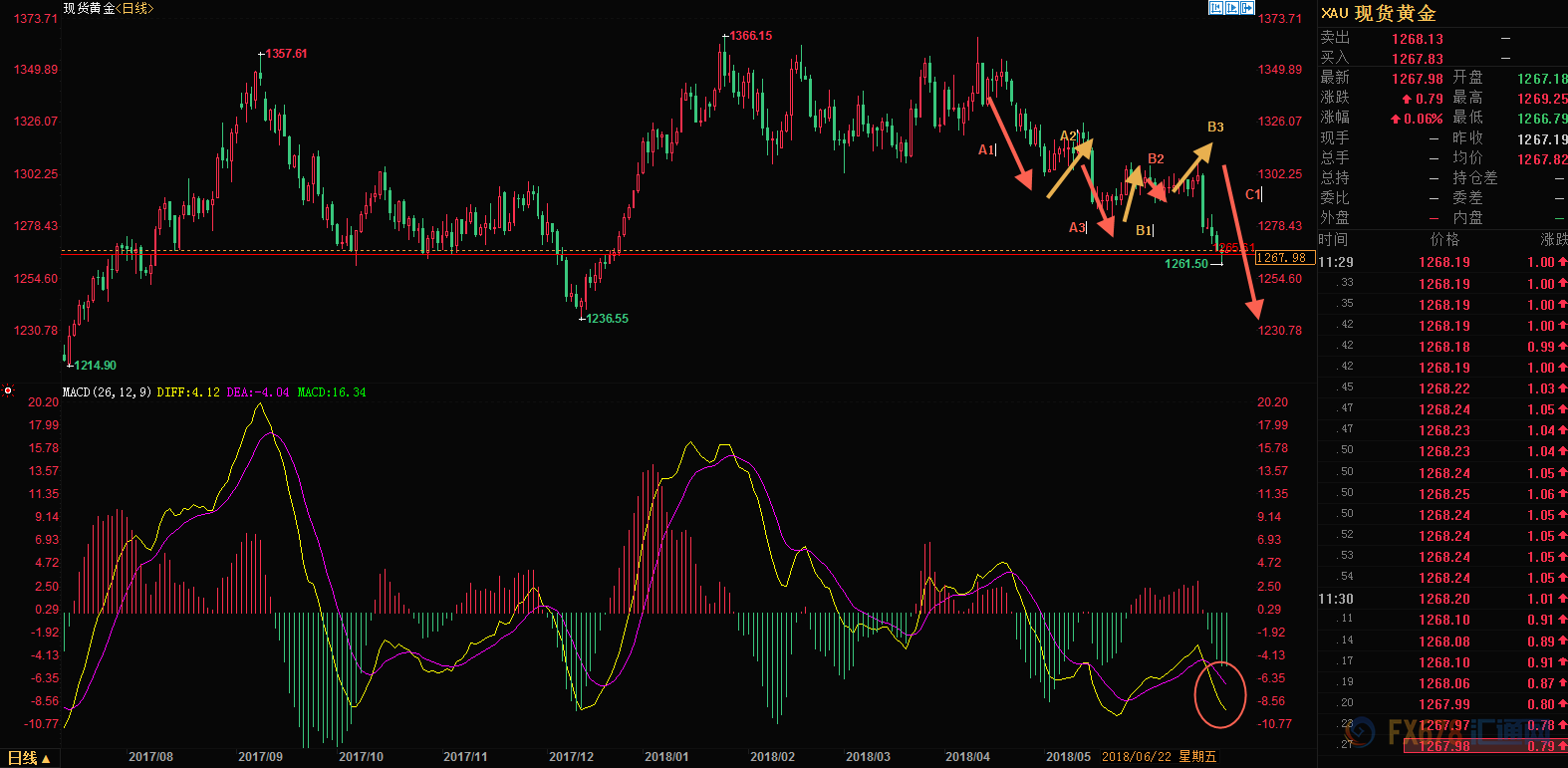Screen dimensions: 1568x768
Task: Click the 委比 label
Action: 1335,198
